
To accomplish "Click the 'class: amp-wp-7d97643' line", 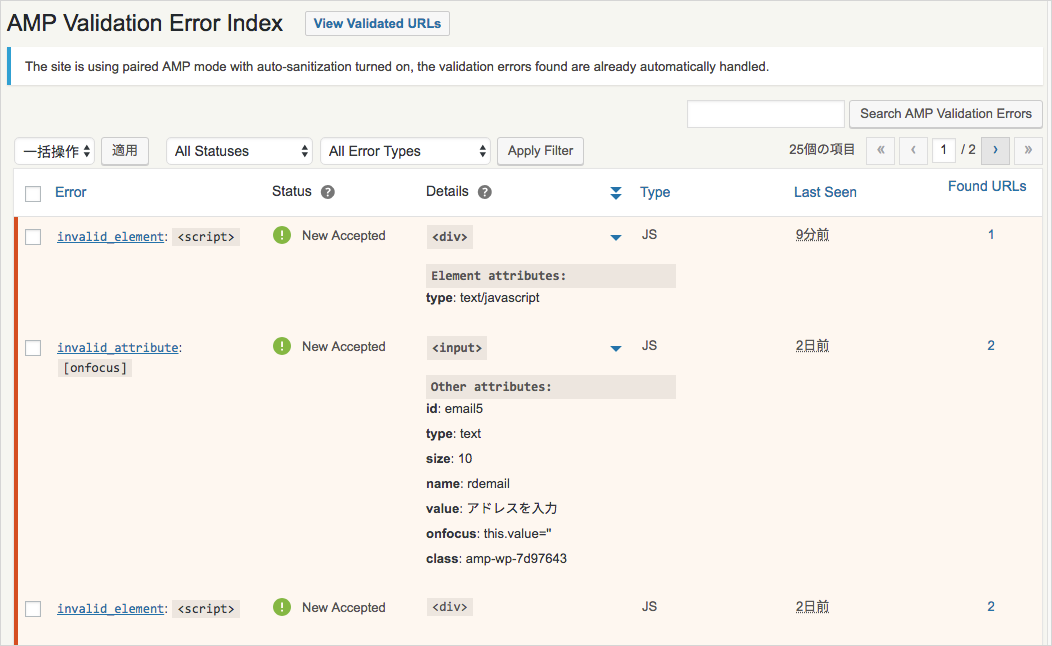I will click(x=496, y=559).
